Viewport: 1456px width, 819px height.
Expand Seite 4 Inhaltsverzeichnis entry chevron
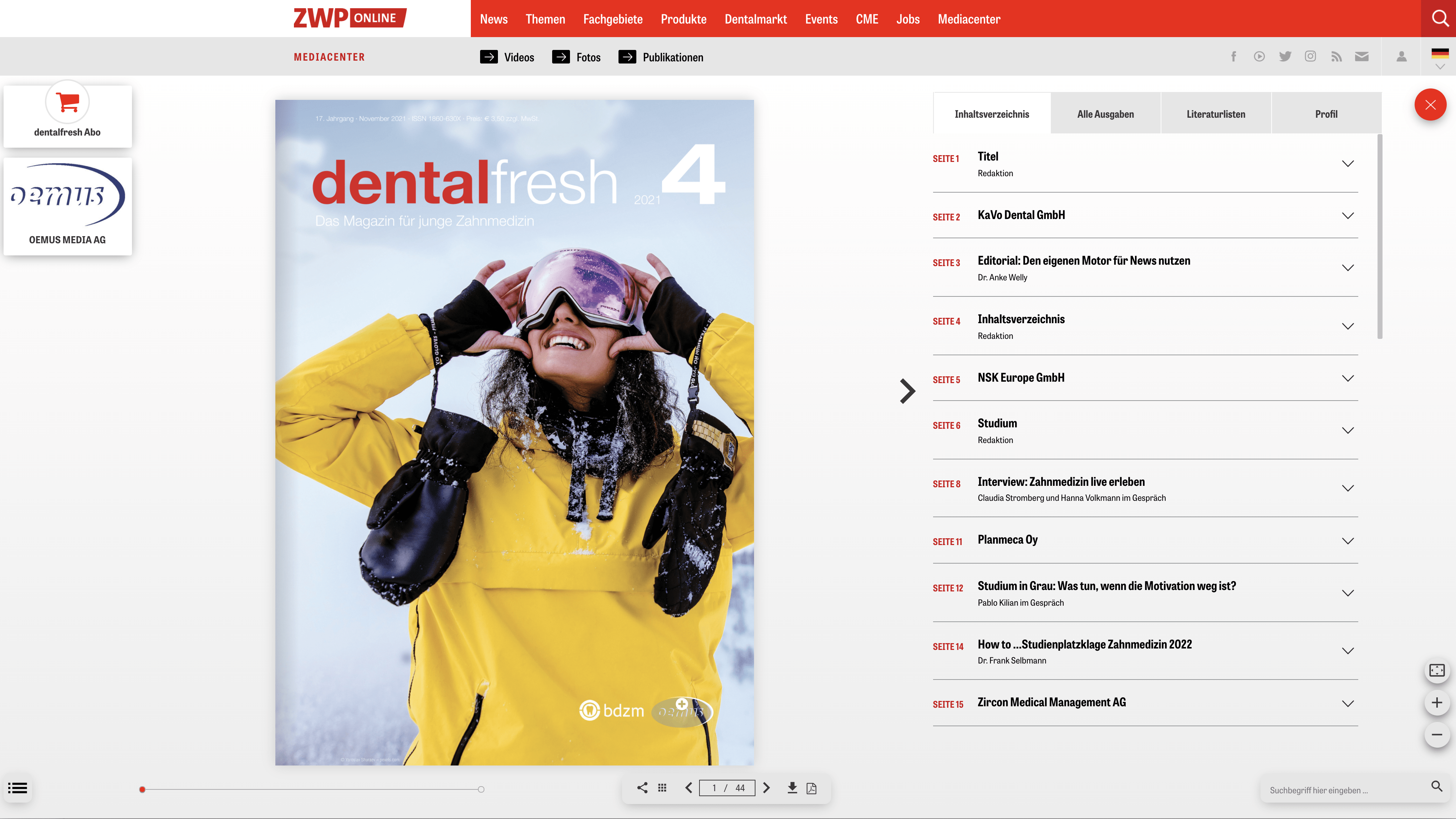tap(1348, 327)
